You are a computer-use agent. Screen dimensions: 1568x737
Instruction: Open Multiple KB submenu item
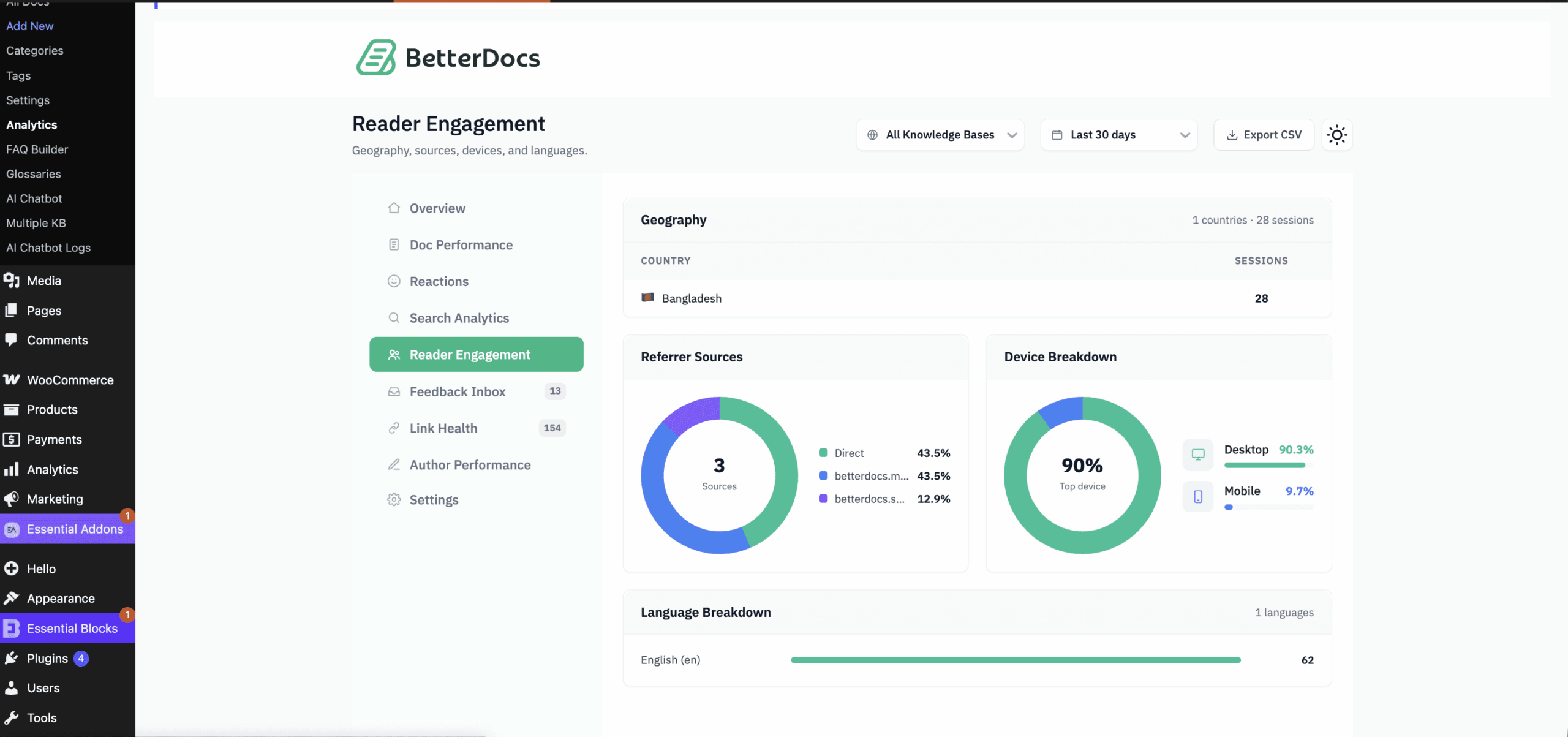point(36,223)
